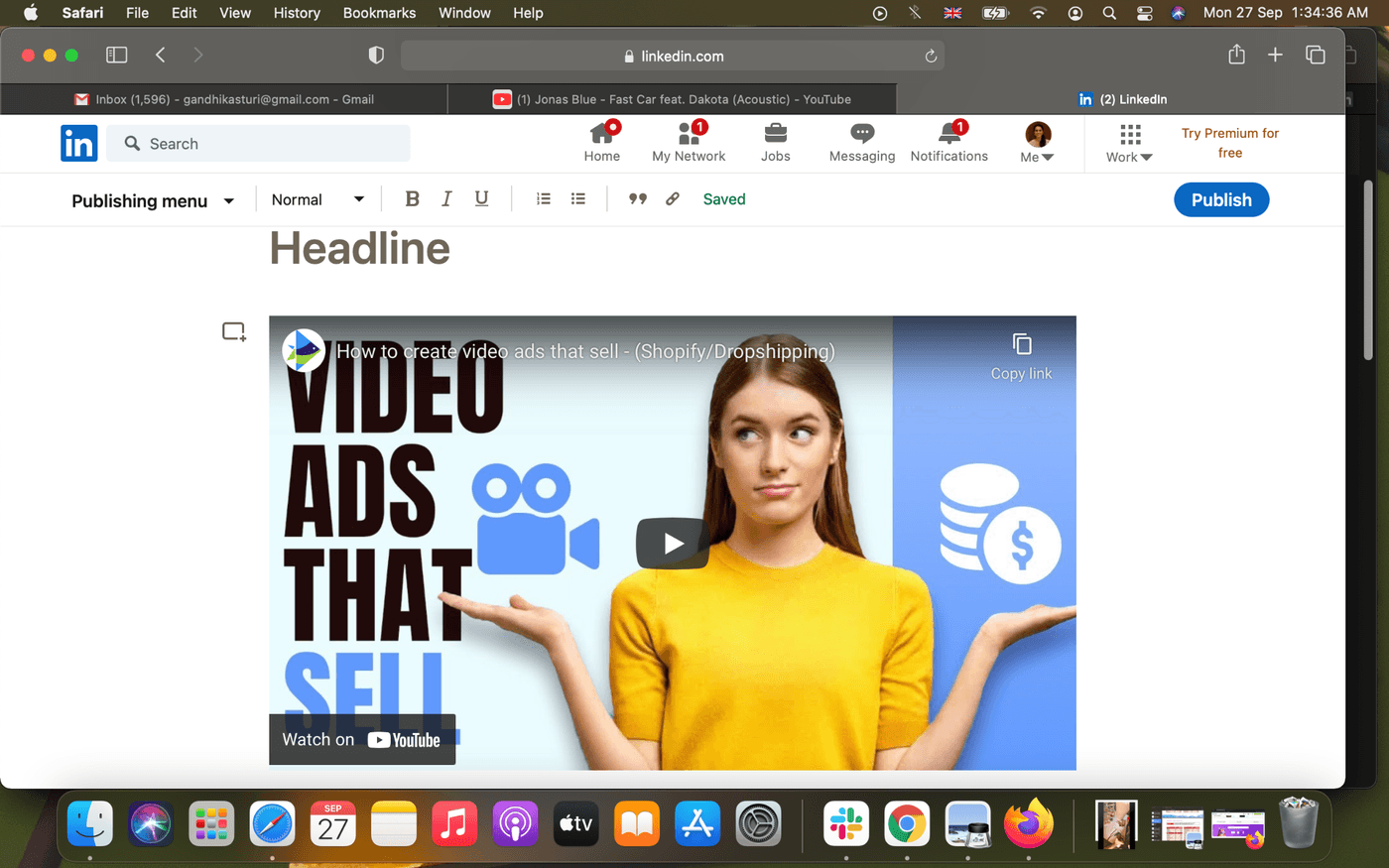Toggle italic formatting
Screen dimensions: 1389x868
point(446,198)
